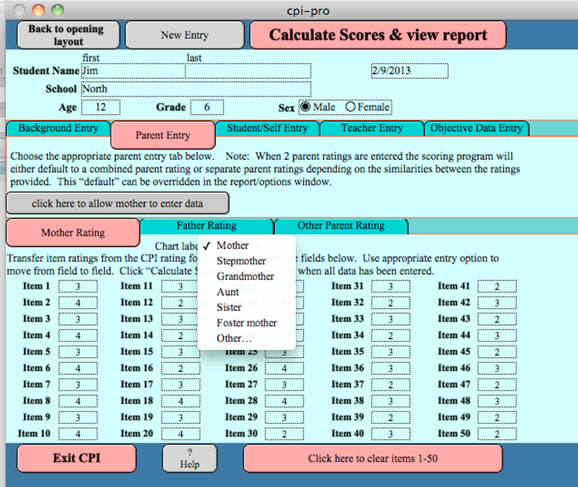Viewport: 578px width, 487px height.
Task: Open the Help button with question mark
Action: coord(190,459)
